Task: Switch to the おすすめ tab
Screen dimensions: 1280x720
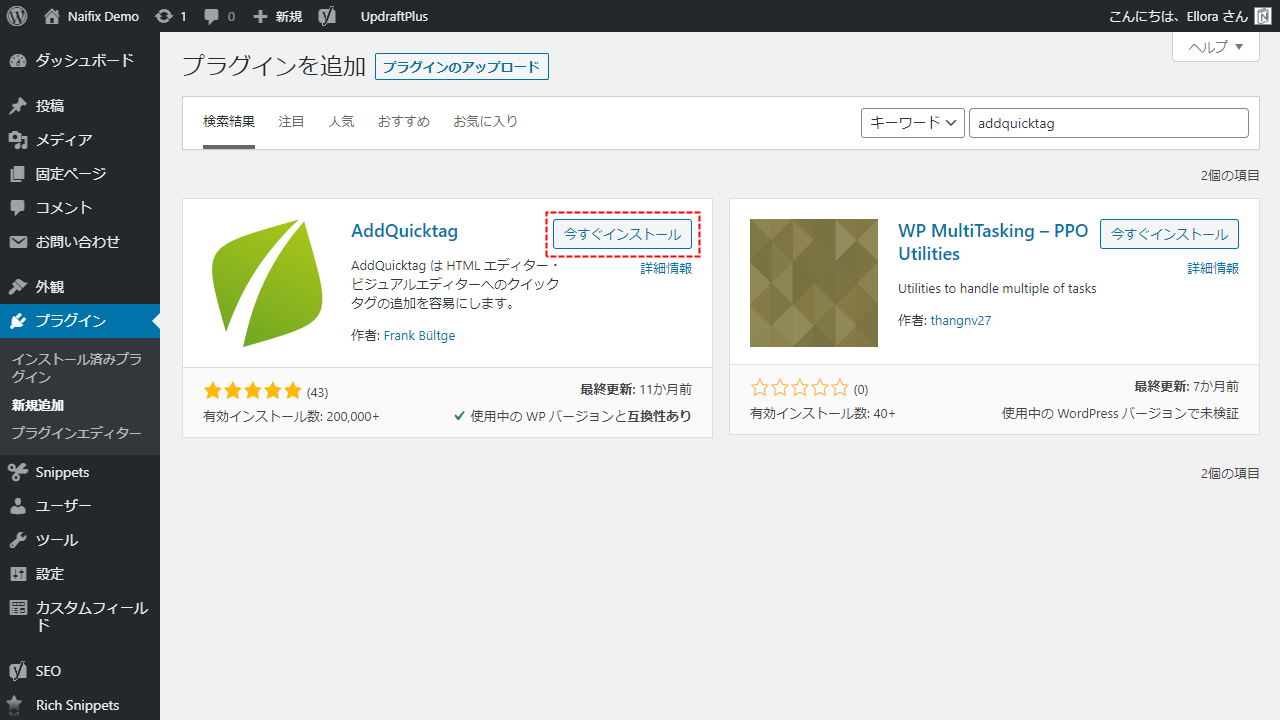Action: click(x=404, y=122)
